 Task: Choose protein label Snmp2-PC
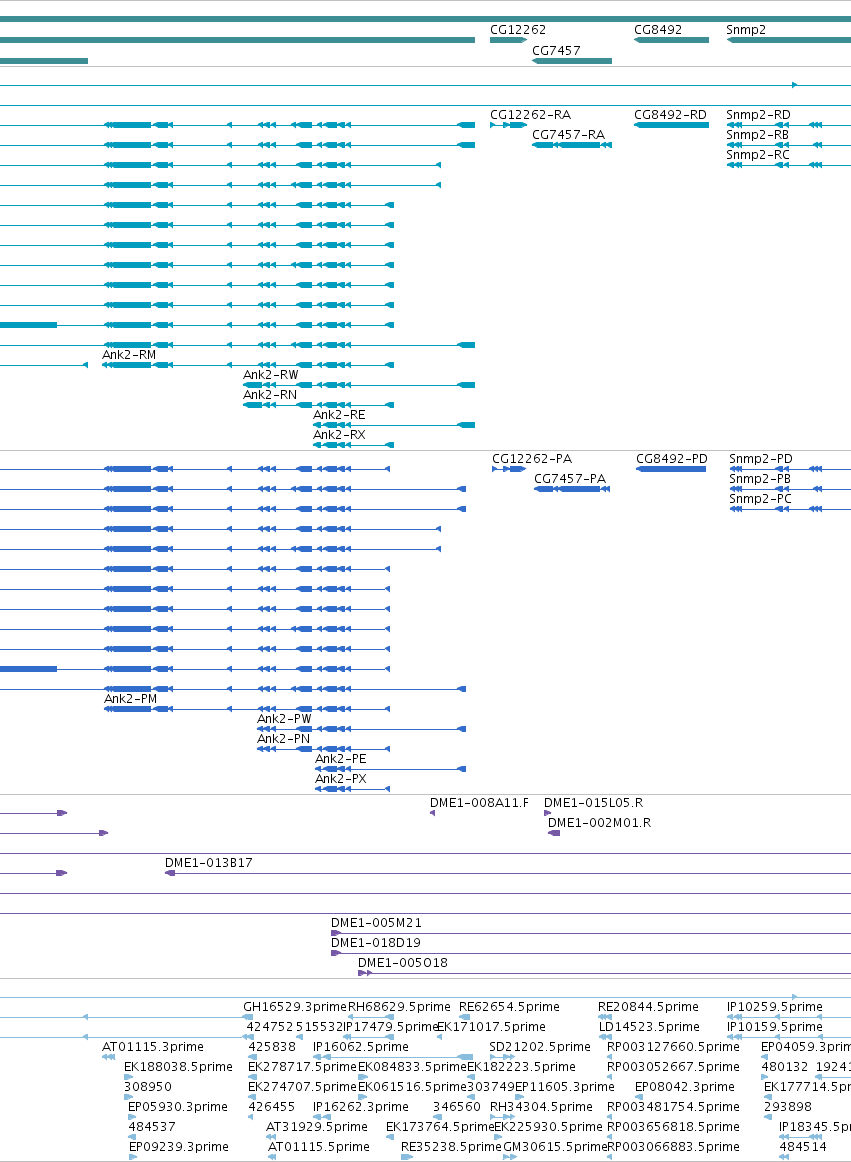pos(760,499)
